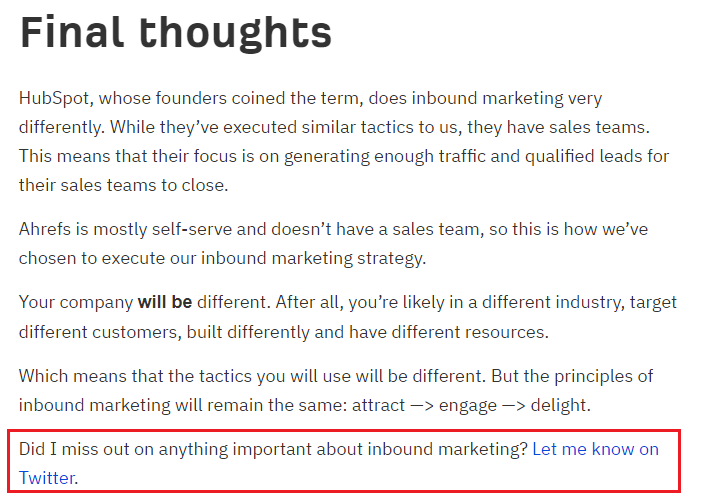
Task: Click the phrase "different customers"
Action: (x=89, y=329)
